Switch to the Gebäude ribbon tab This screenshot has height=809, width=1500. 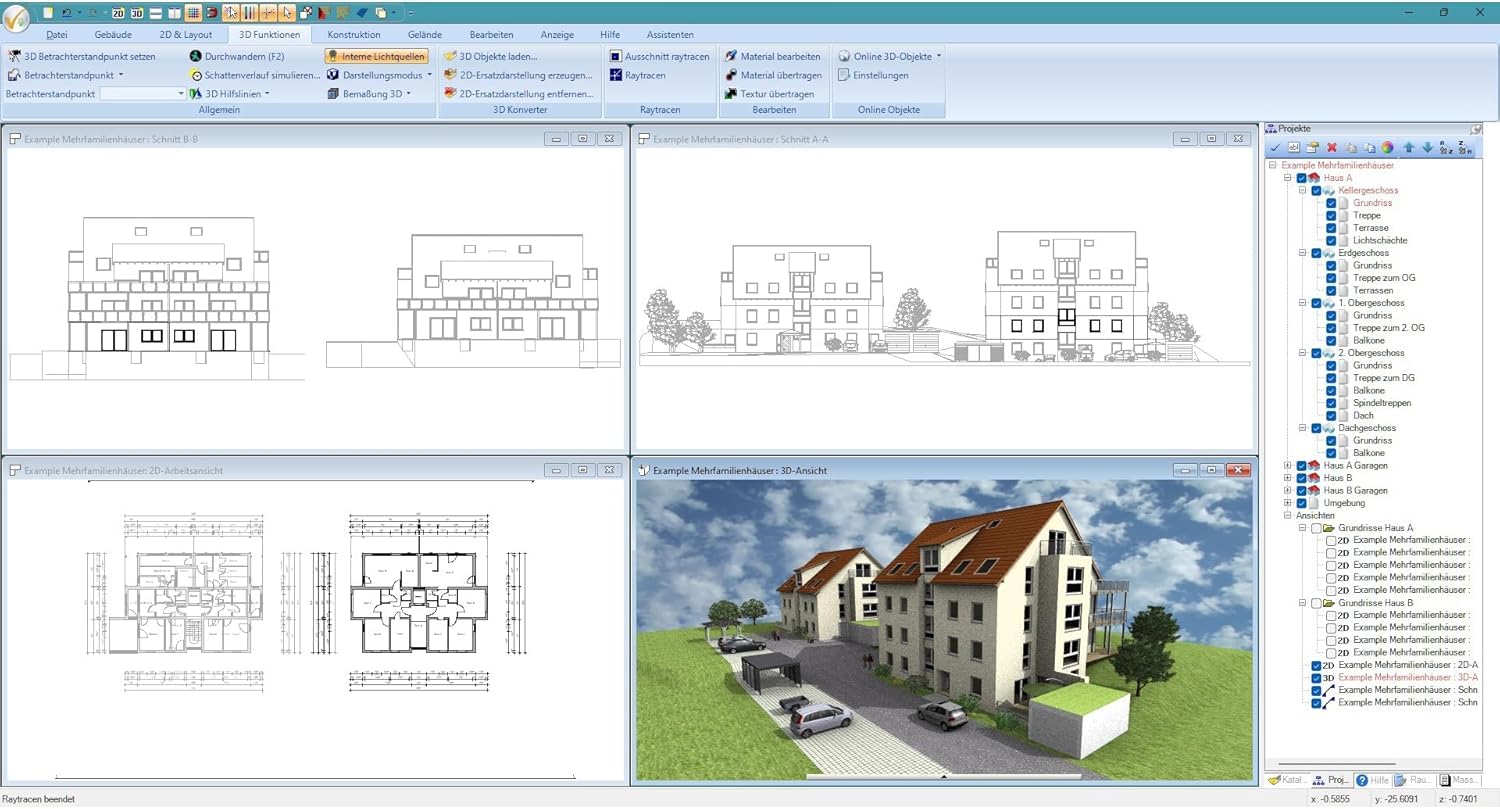click(113, 35)
